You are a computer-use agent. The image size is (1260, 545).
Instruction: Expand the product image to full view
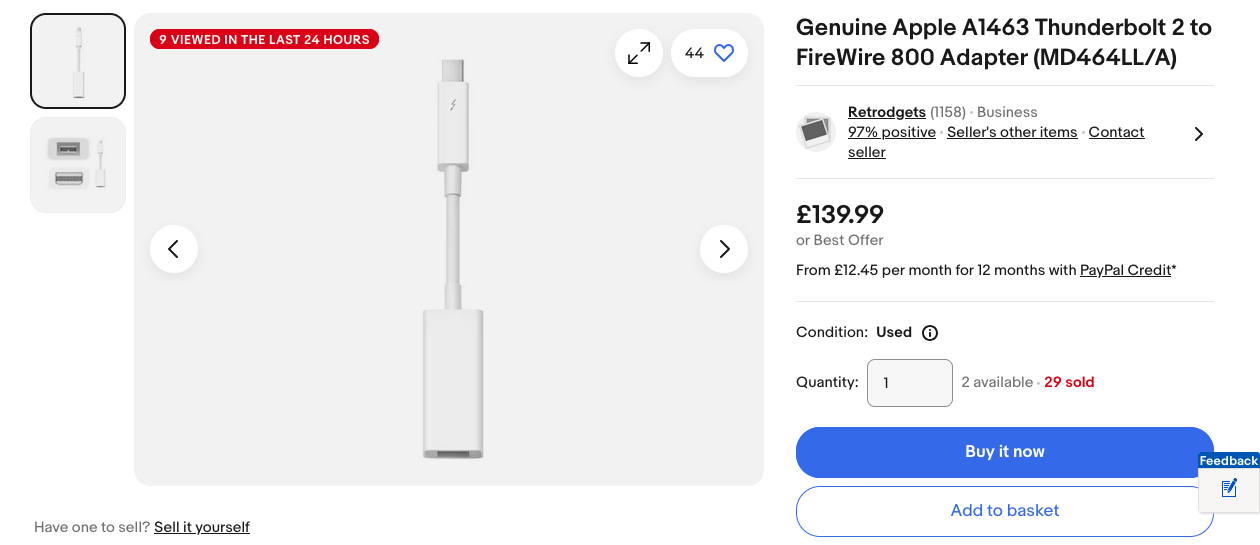click(x=639, y=53)
